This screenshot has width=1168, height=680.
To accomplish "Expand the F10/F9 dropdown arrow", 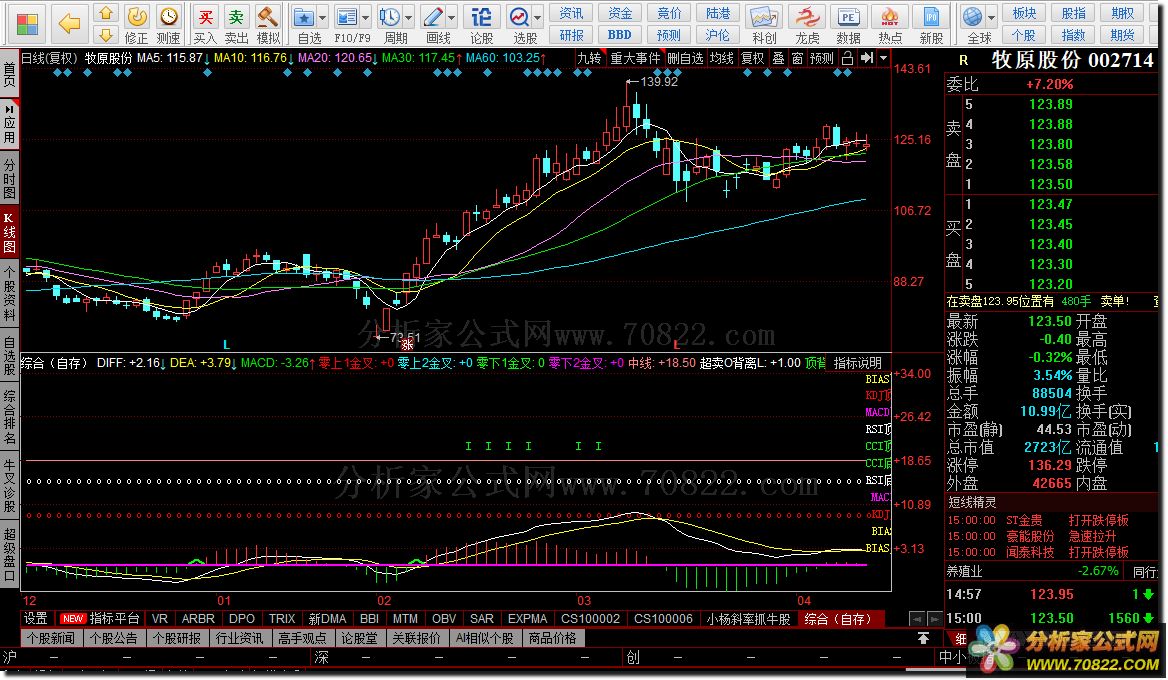I will coord(366,17).
